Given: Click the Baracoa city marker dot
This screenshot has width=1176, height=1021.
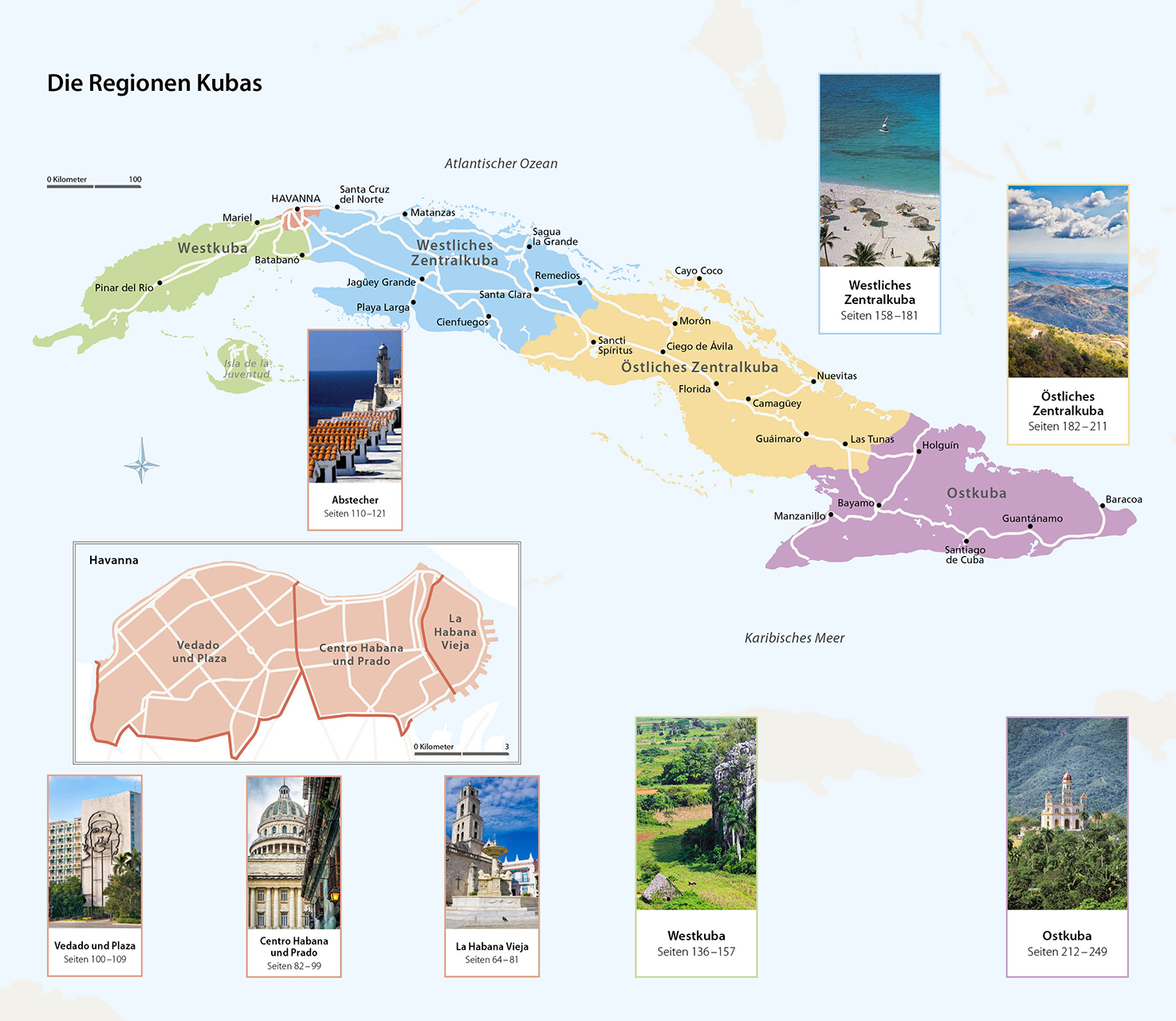Looking at the screenshot, I should coord(1103,506).
